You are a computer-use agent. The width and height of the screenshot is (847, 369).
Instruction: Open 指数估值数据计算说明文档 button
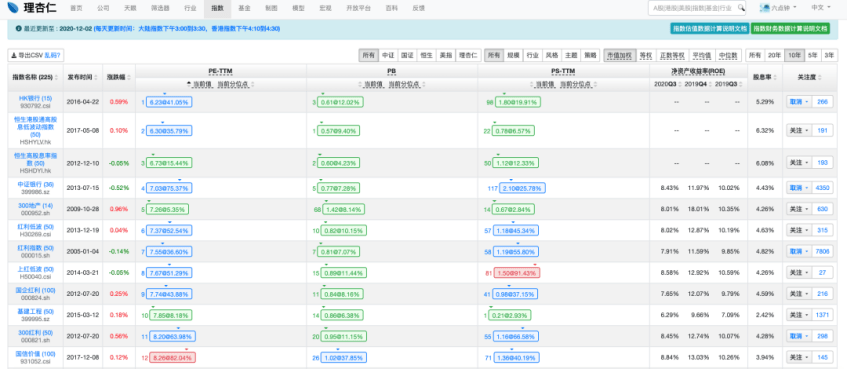point(709,28)
